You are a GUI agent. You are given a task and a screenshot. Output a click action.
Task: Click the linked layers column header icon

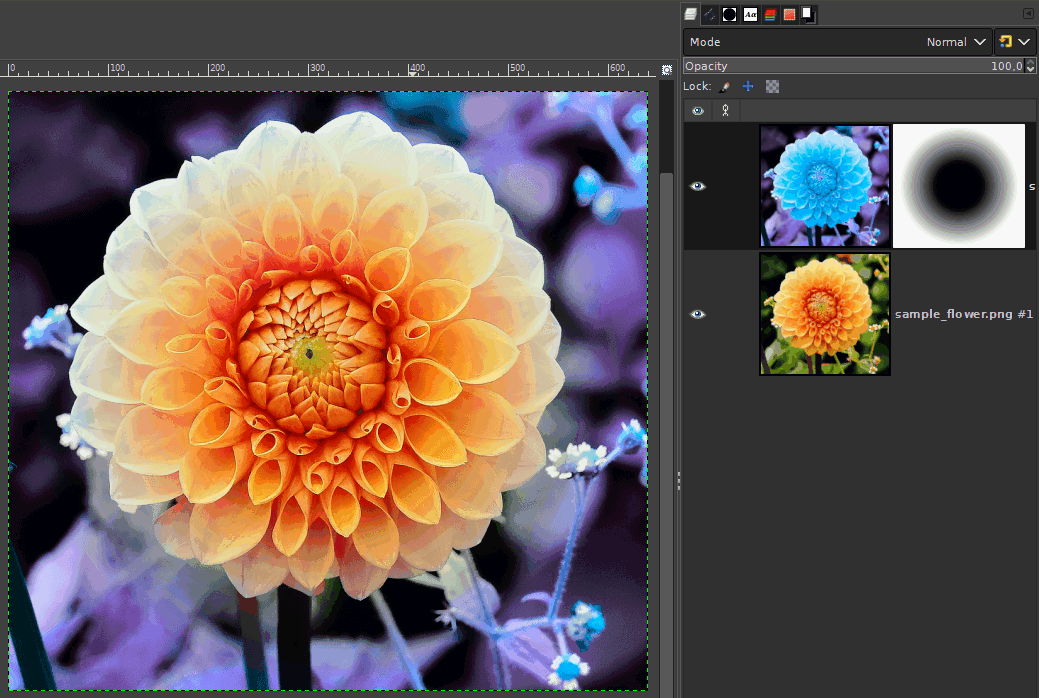(x=726, y=111)
